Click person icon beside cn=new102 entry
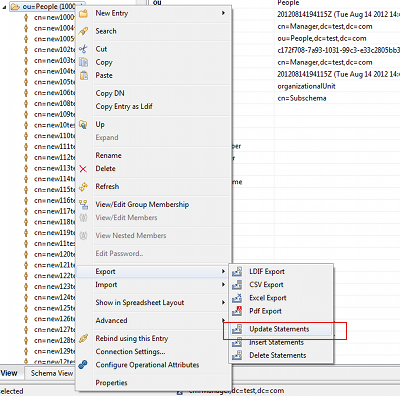Image resolution: width=400 pixels, height=396 pixels. 26,50
